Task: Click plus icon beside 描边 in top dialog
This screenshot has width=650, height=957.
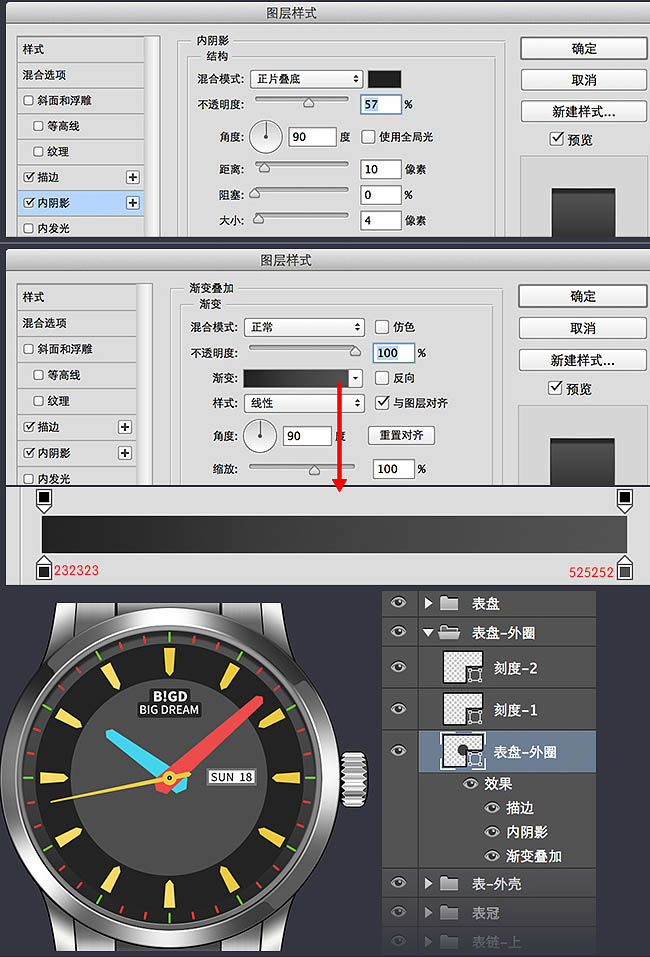Action: (132, 177)
